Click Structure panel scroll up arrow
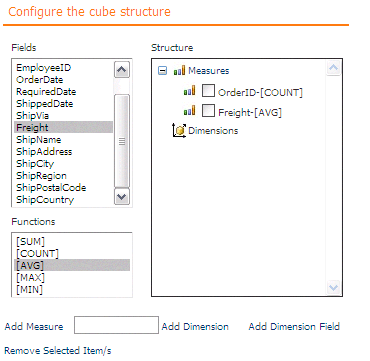Viewport: 370px width, 361px height. 334,68
